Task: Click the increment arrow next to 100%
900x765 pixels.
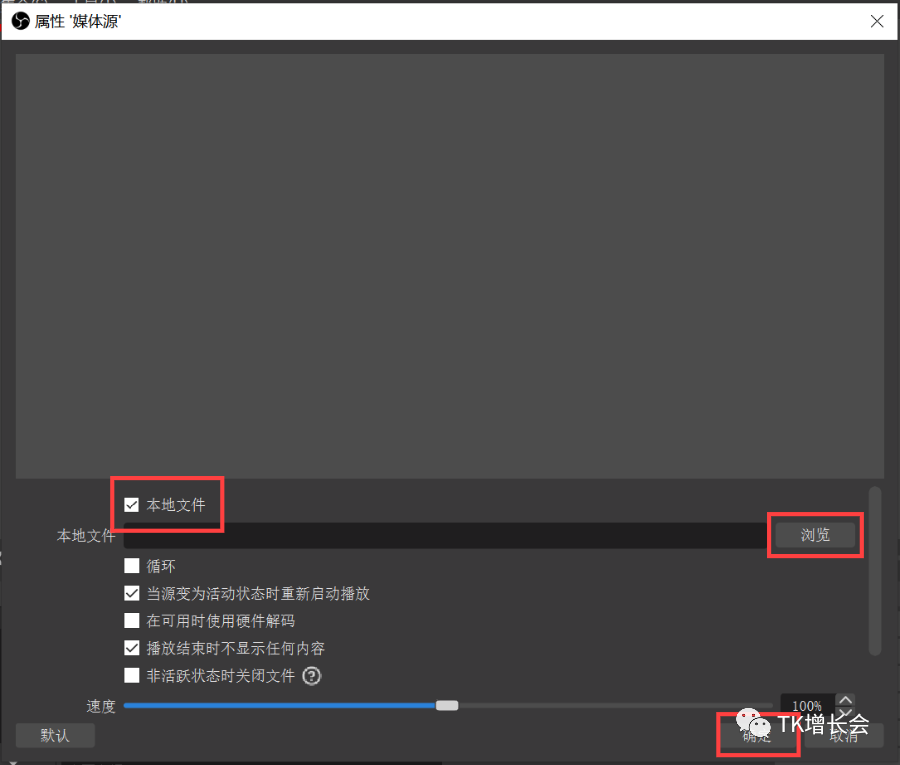Action: 845,700
